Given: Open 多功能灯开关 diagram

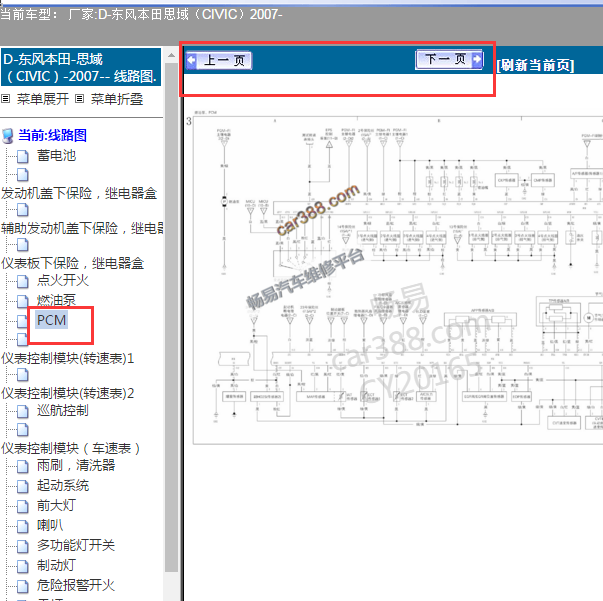Looking at the screenshot, I should [76, 545].
